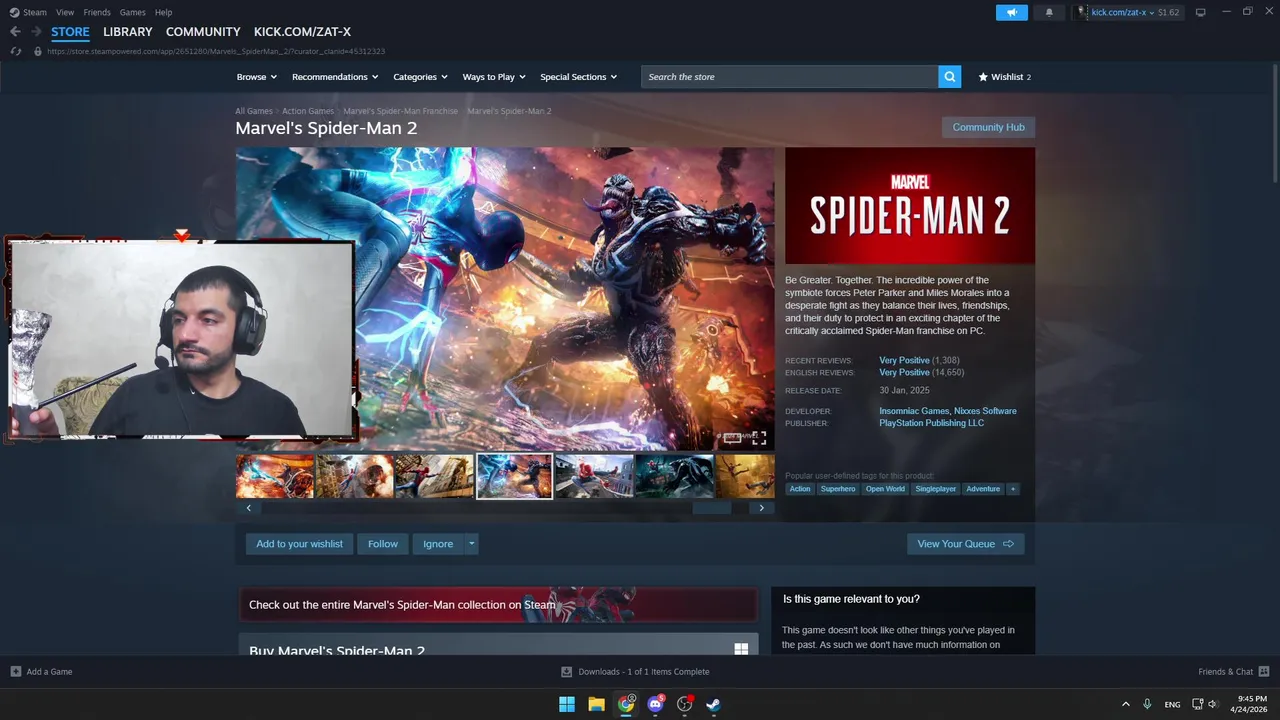Expand the Special Sections dropdown
This screenshot has height=720, width=1280.
pyautogui.click(x=579, y=77)
